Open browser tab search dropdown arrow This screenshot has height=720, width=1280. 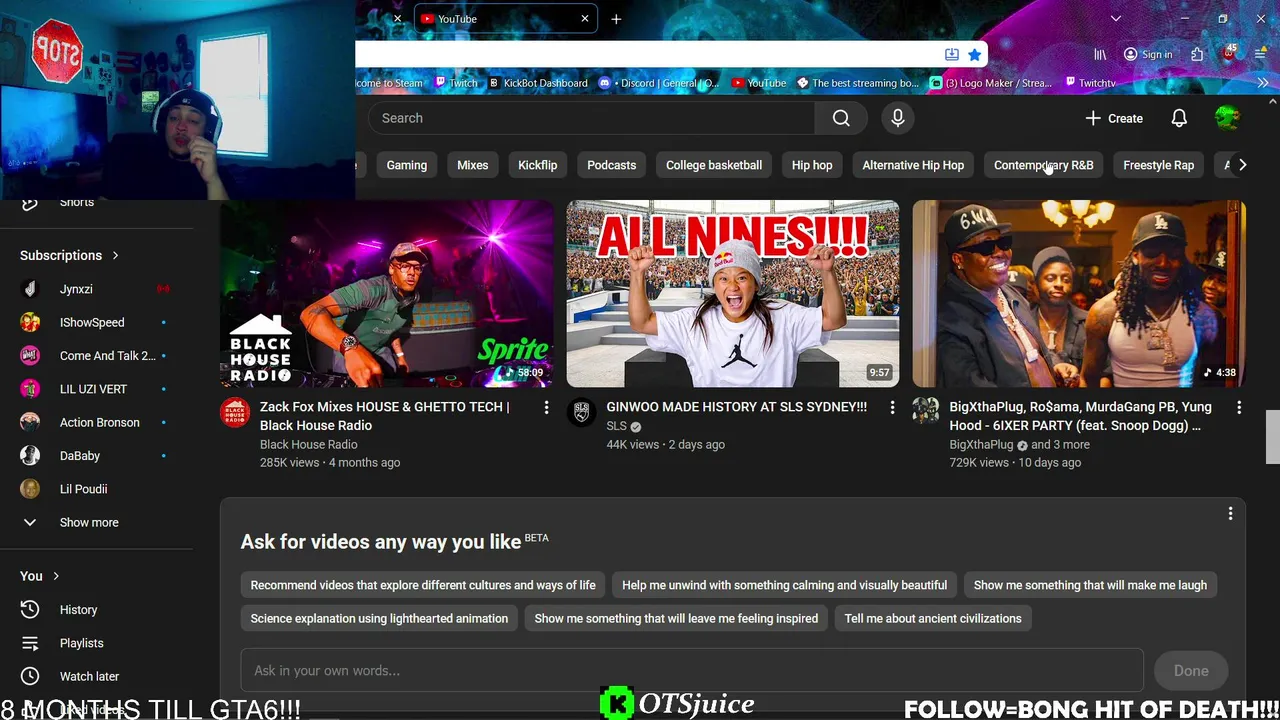(1116, 19)
